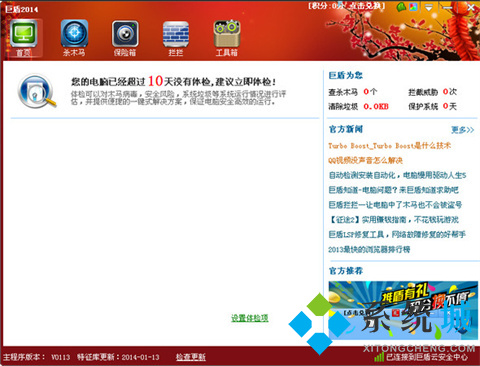Open the 拦拦 firewall module
This screenshot has width=480, height=366.
[176, 38]
